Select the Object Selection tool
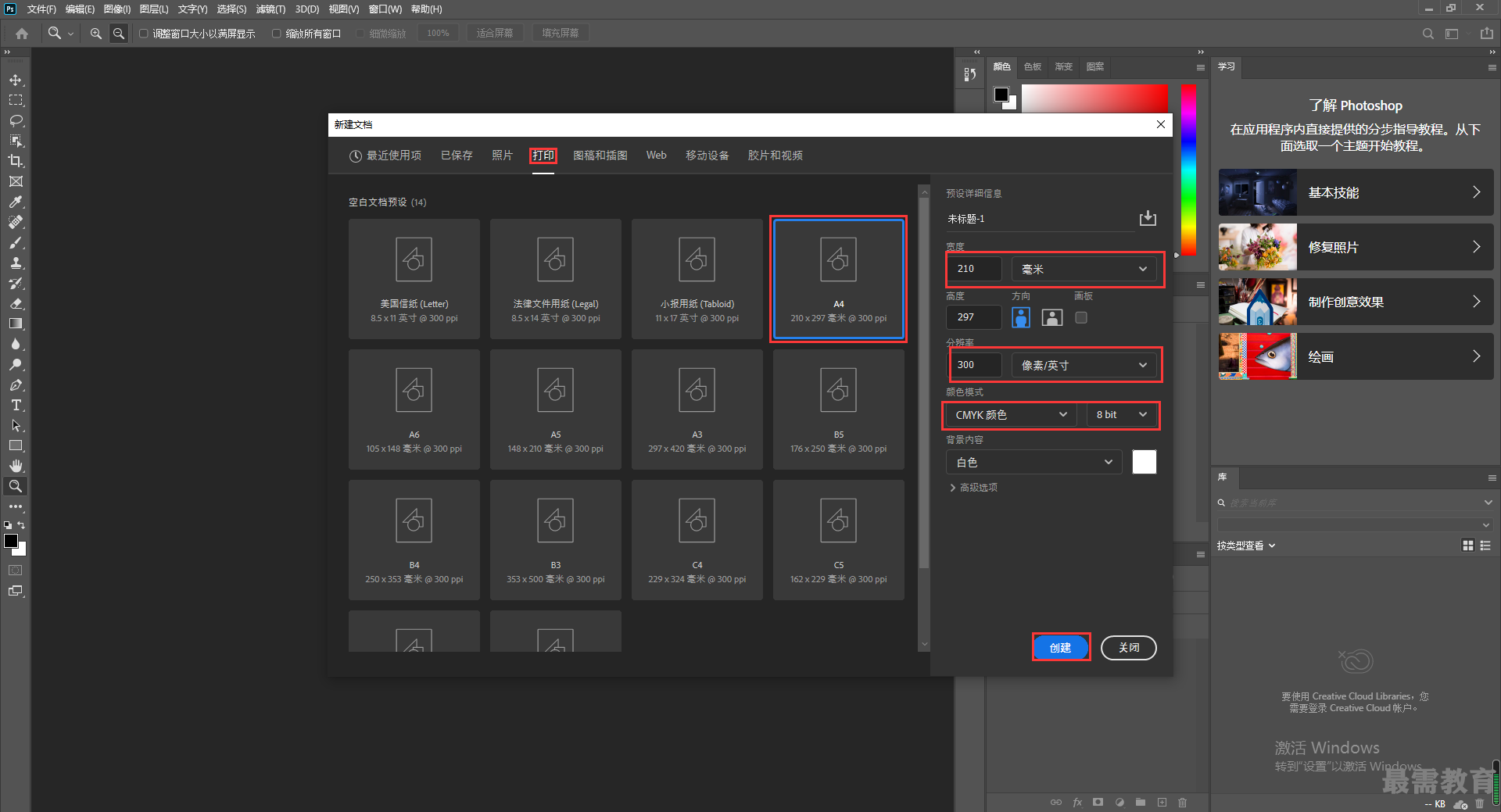Screen dimensions: 1501x812 [16, 141]
